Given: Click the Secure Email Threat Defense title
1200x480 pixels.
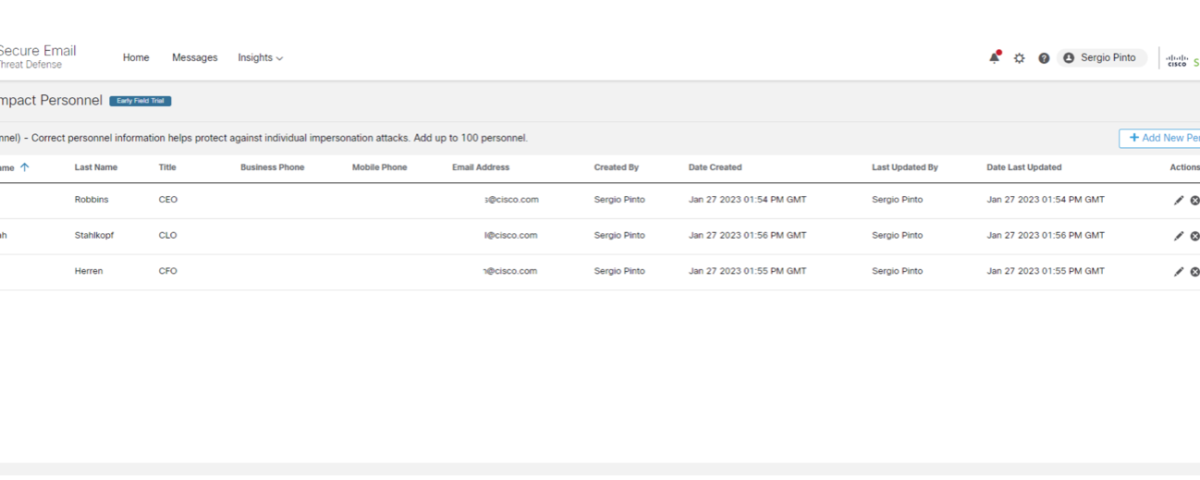Looking at the screenshot, I should (38, 57).
